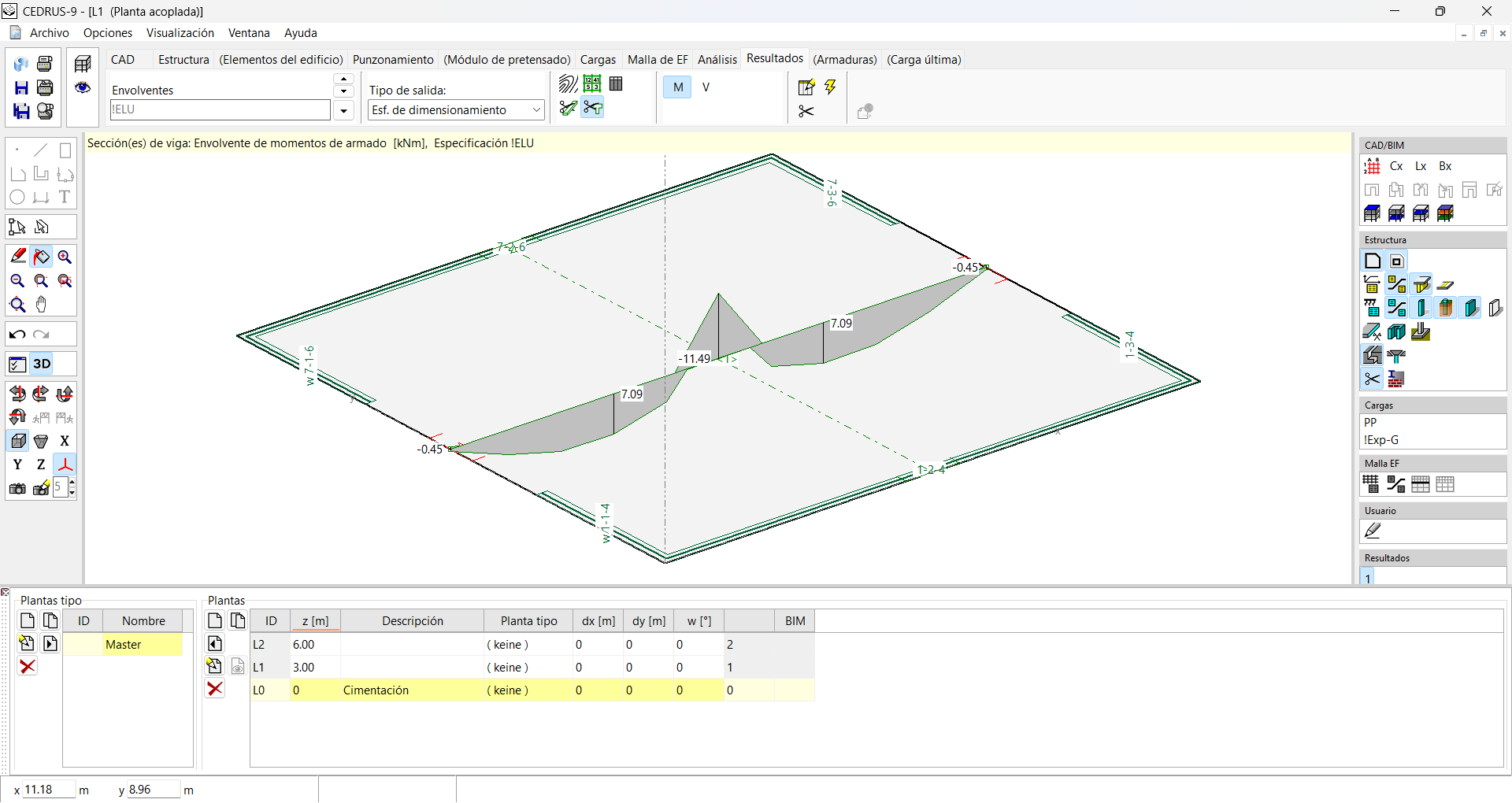Viewport: 1512px width, 803px height.
Task: Switch to Malla de EF tab
Action: click(x=658, y=60)
